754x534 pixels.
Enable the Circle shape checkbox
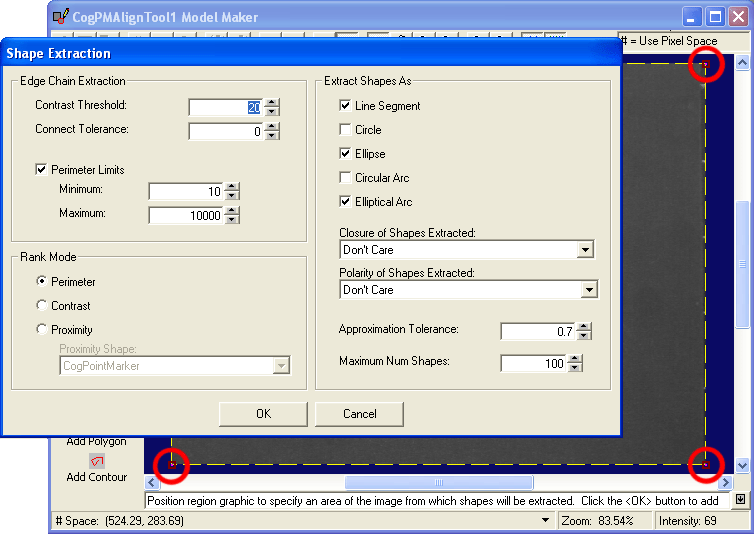pos(345,129)
